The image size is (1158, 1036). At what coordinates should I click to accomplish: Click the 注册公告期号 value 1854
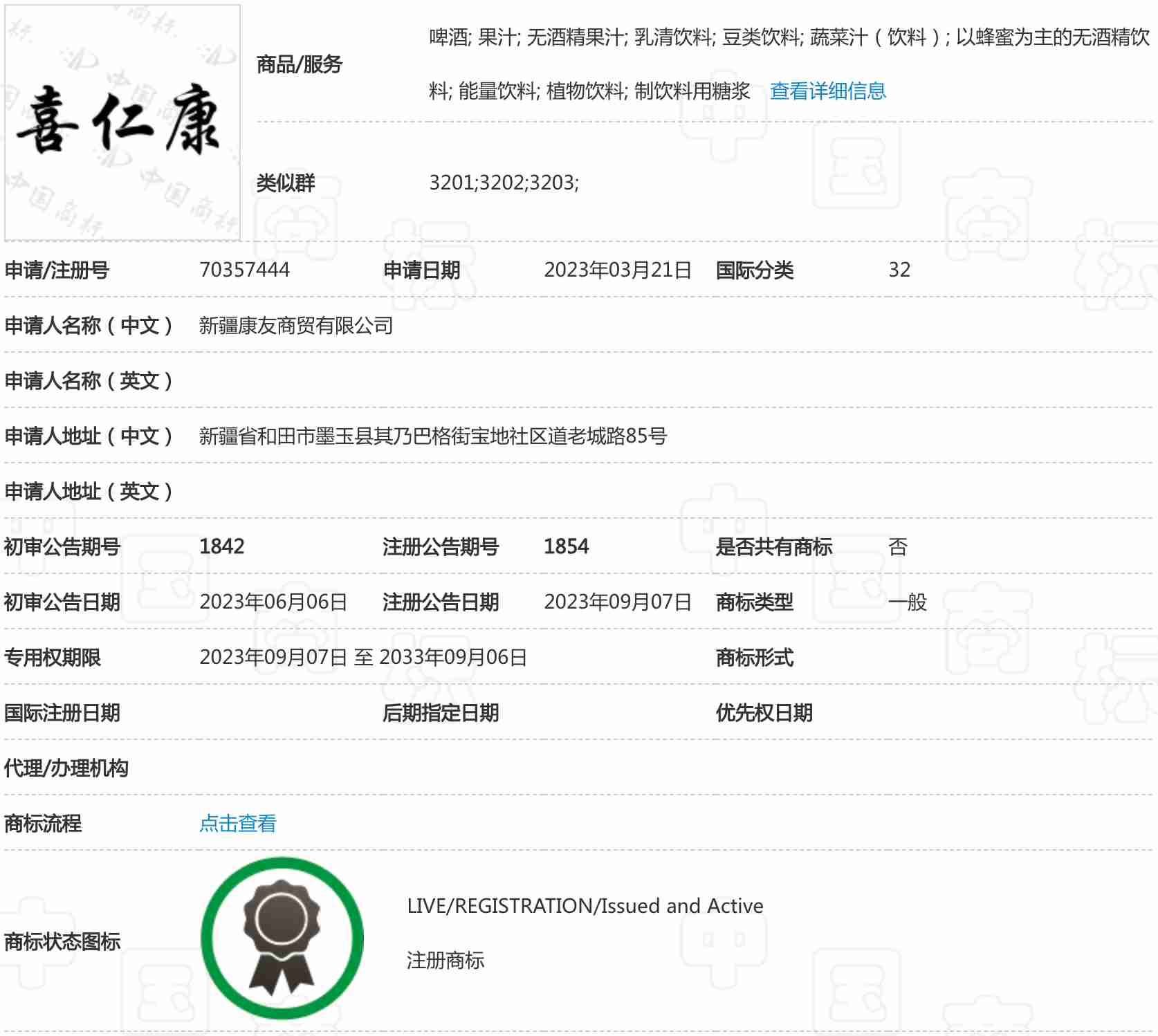point(566,546)
